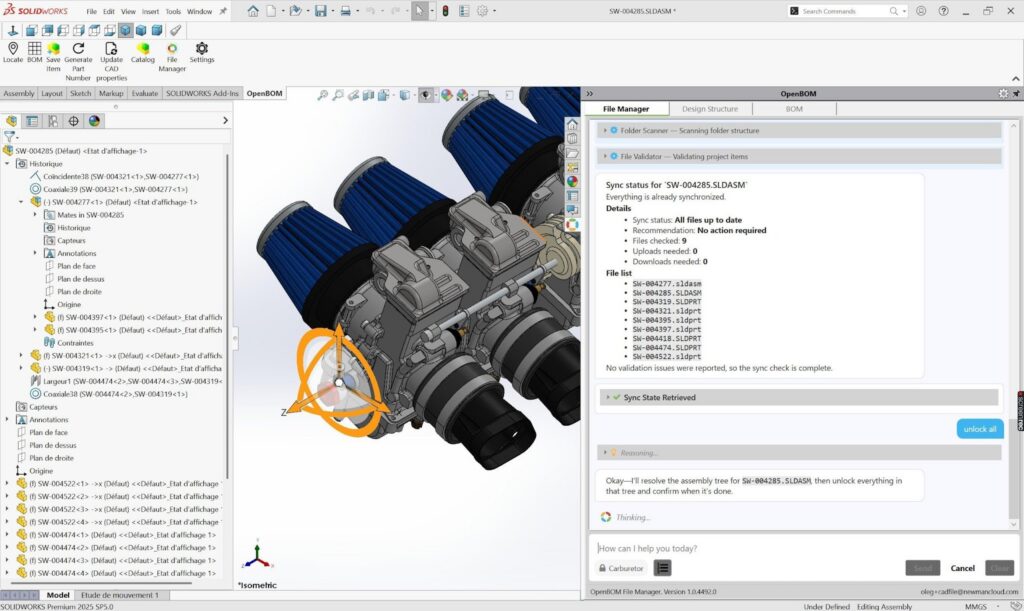
Task: Click the filter funnel icon in tree
Action: [9, 136]
